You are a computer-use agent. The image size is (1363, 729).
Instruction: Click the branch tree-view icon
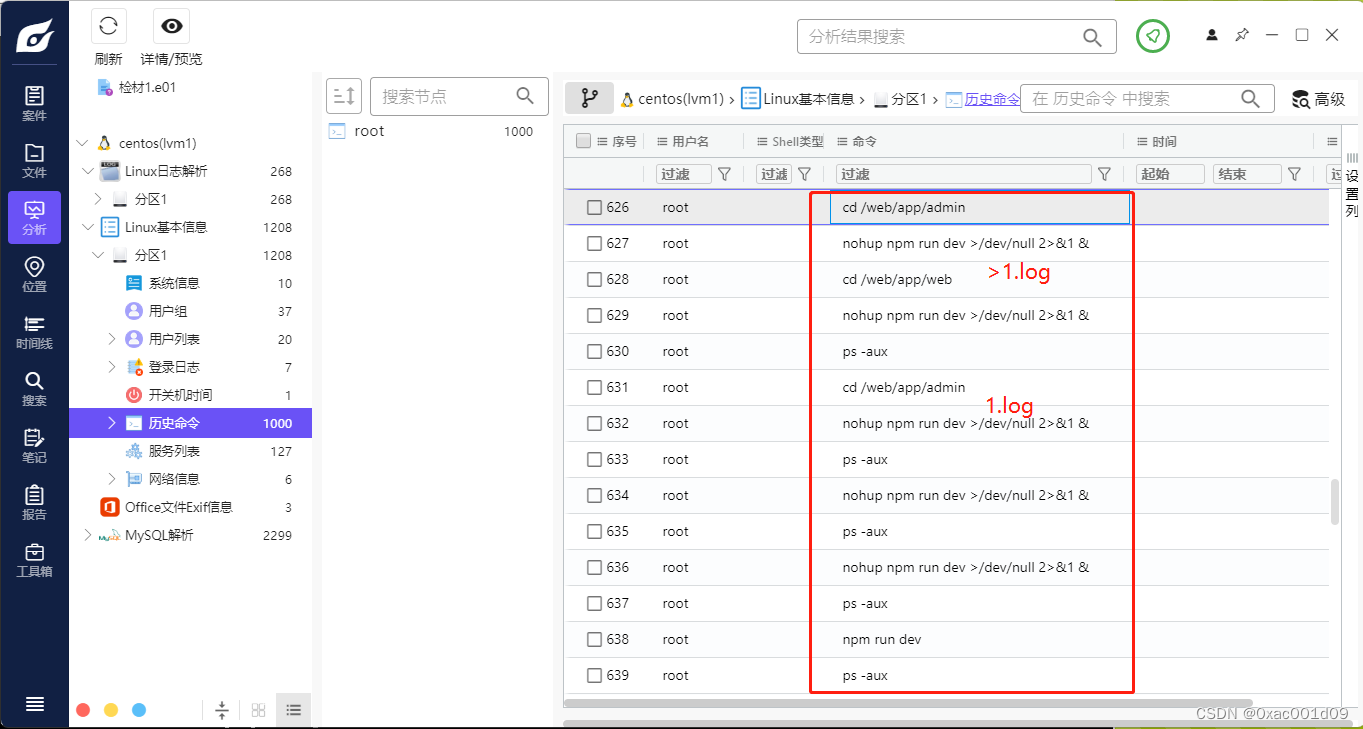coord(589,98)
